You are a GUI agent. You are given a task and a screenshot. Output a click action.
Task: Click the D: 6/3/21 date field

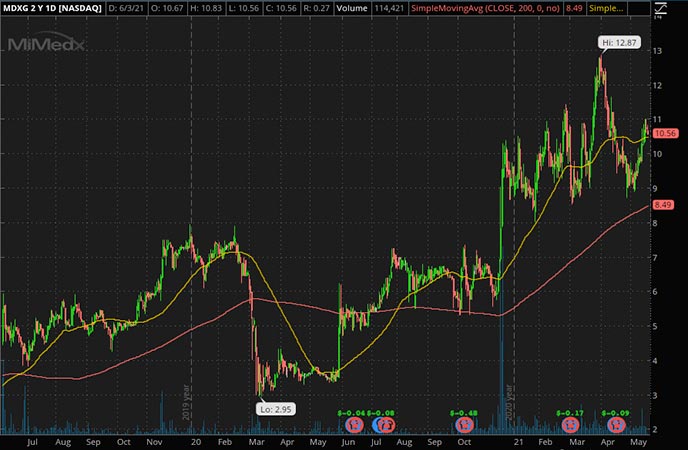coord(126,8)
